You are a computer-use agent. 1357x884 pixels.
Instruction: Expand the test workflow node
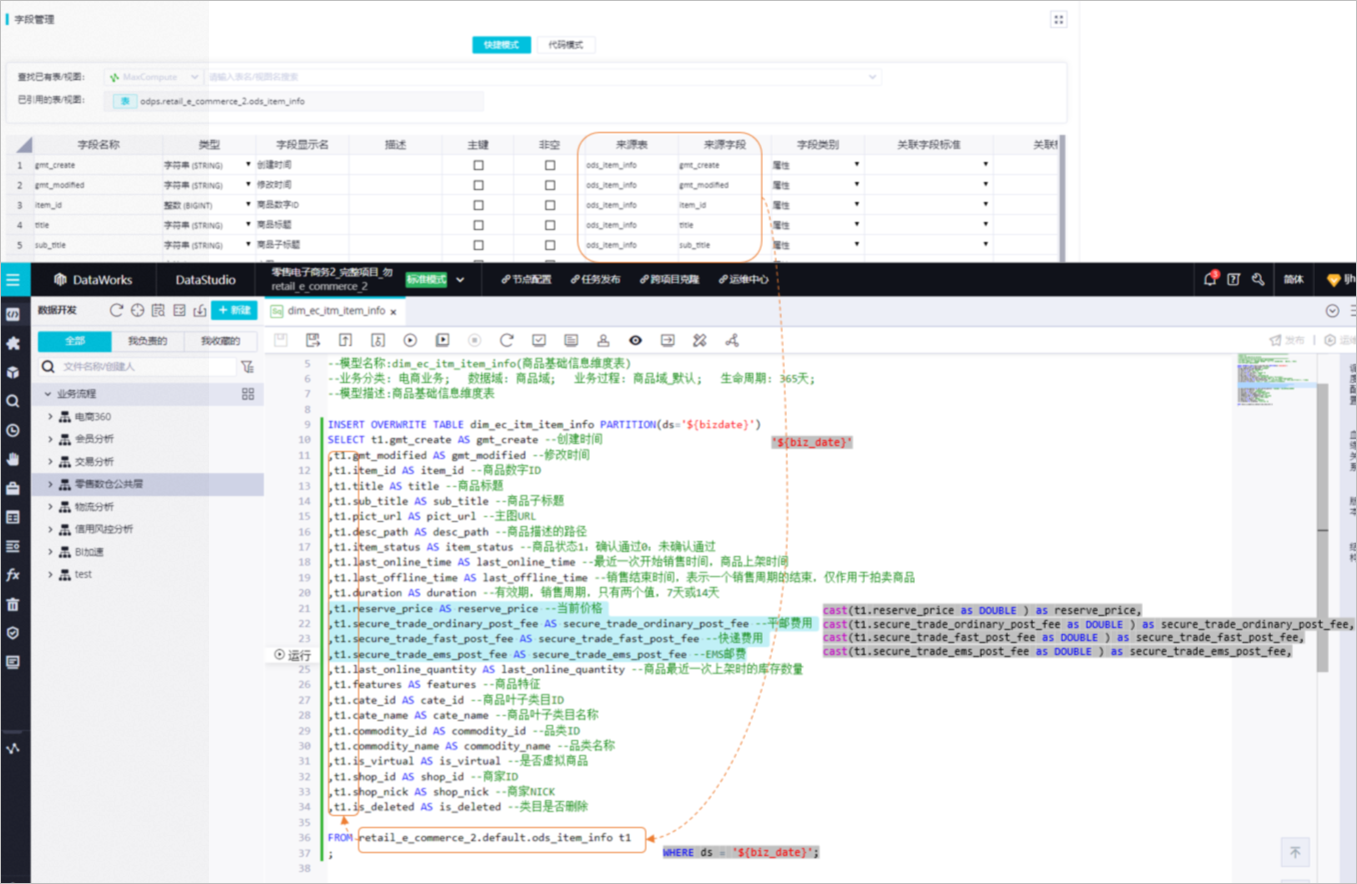click(x=51, y=575)
